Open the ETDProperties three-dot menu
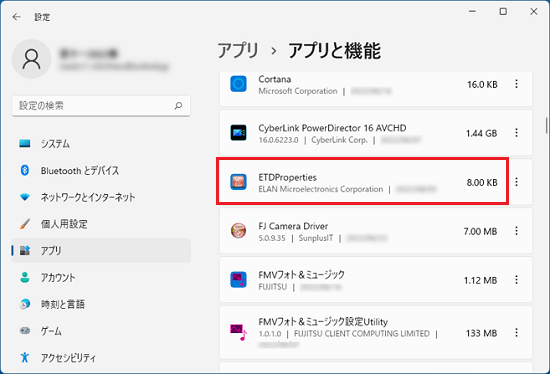 [516, 182]
